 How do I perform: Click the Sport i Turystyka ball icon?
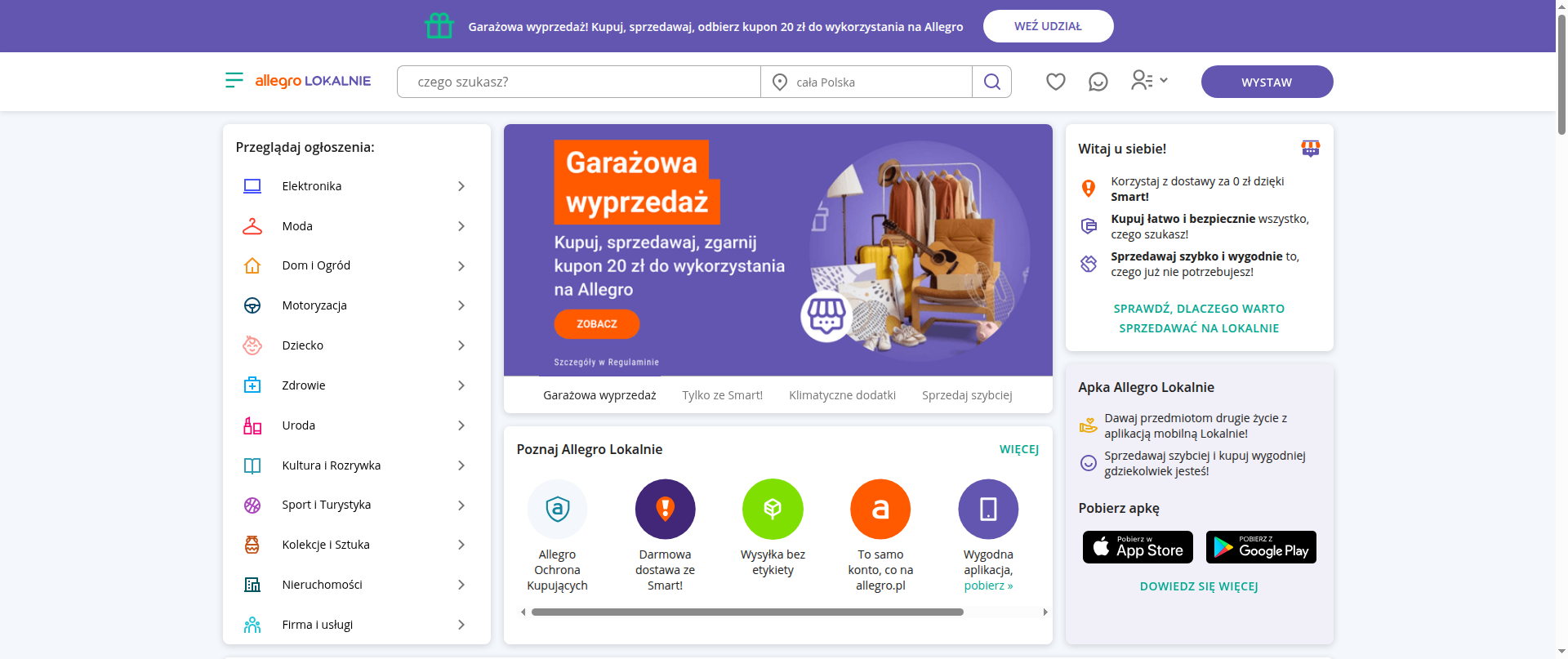pyautogui.click(x=252, y=505)
